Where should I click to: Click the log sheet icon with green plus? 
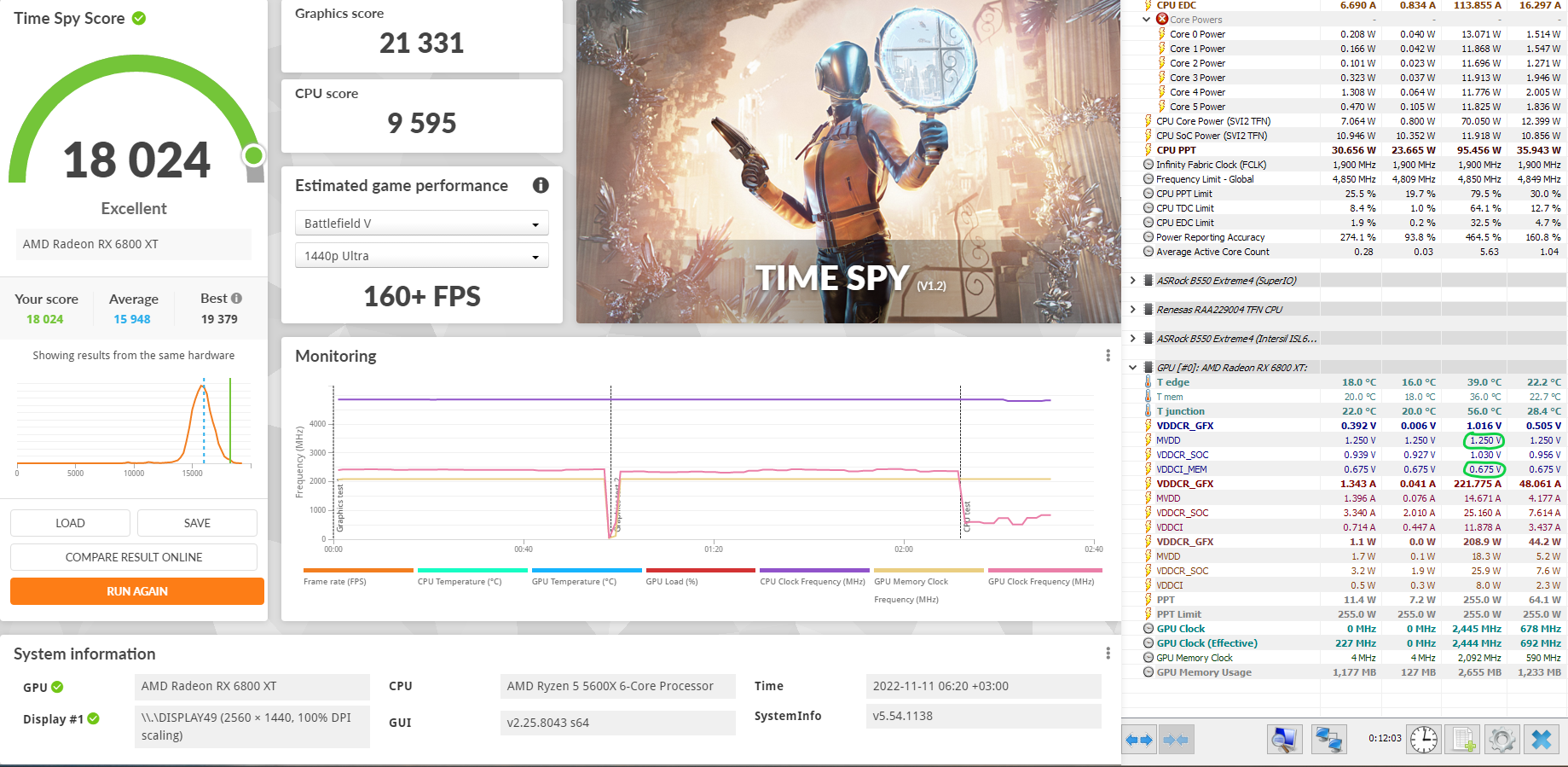pyautogui.click(x=1463, y=739)
